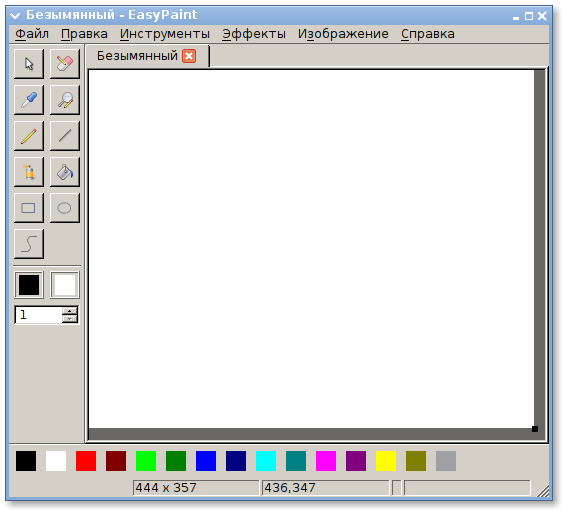Click the 436,347 cursor position status
This screenshot has height=510, width=562.
(x=325, y=488)
